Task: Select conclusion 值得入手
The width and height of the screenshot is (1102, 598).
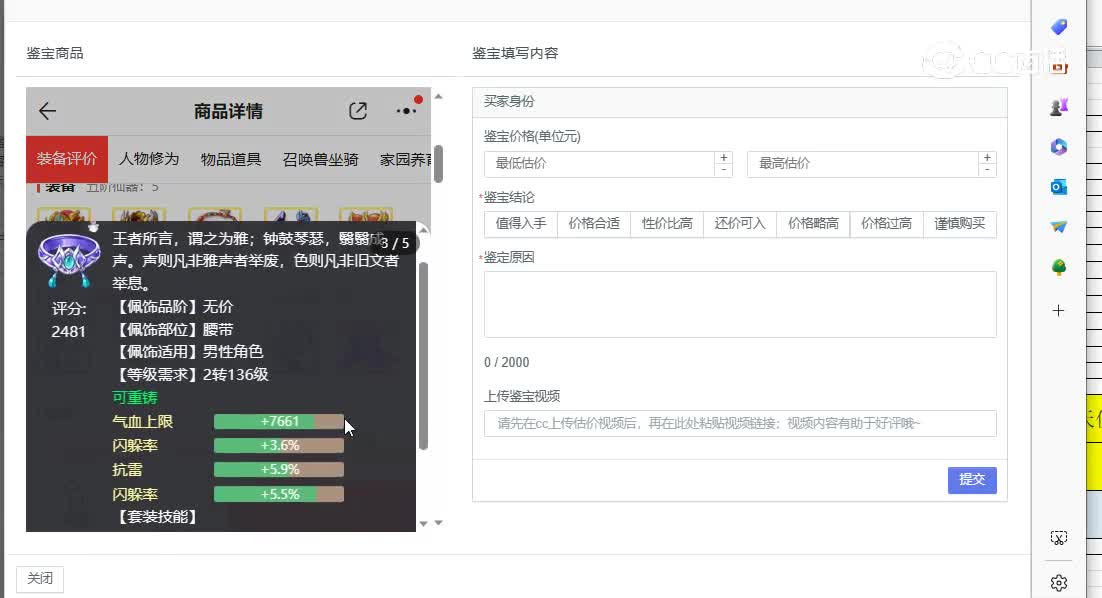Action: click(x=521, y=224)
